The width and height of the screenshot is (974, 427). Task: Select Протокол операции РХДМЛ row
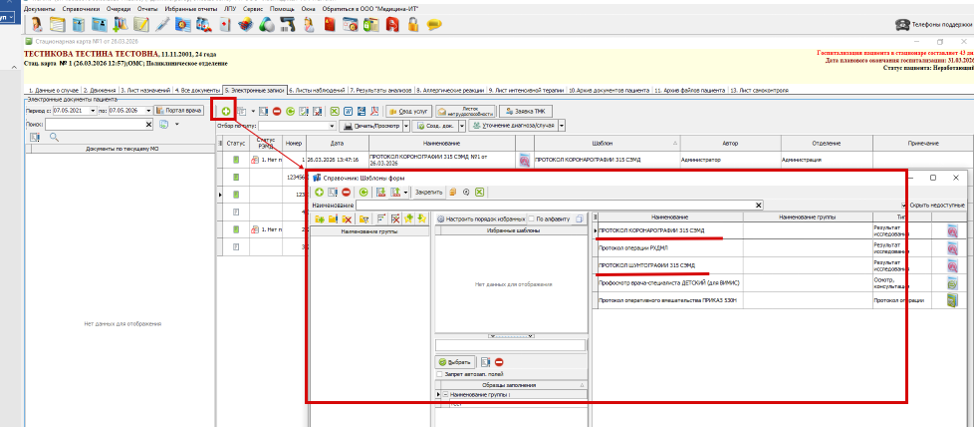[779, 248]
